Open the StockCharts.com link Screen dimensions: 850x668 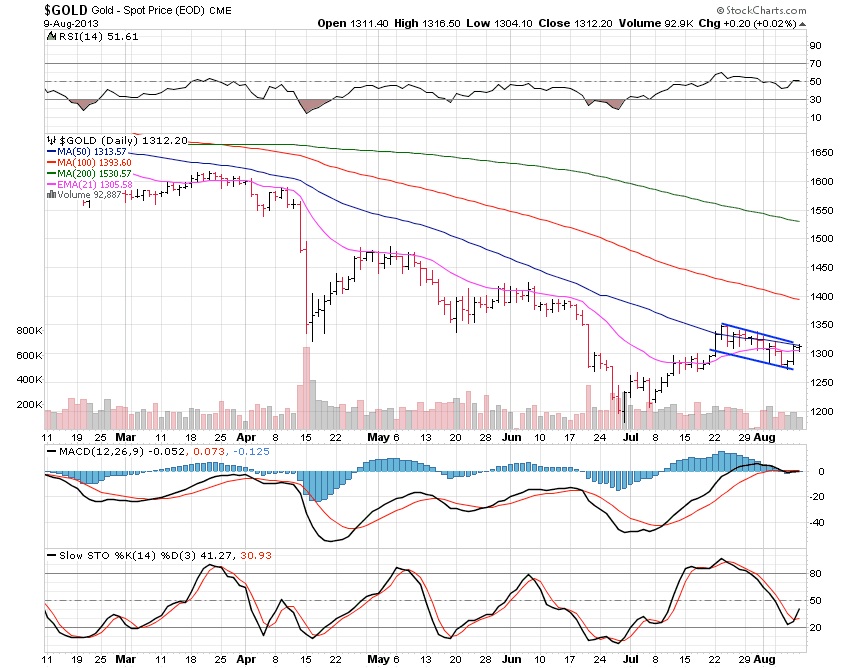[765, 10]
